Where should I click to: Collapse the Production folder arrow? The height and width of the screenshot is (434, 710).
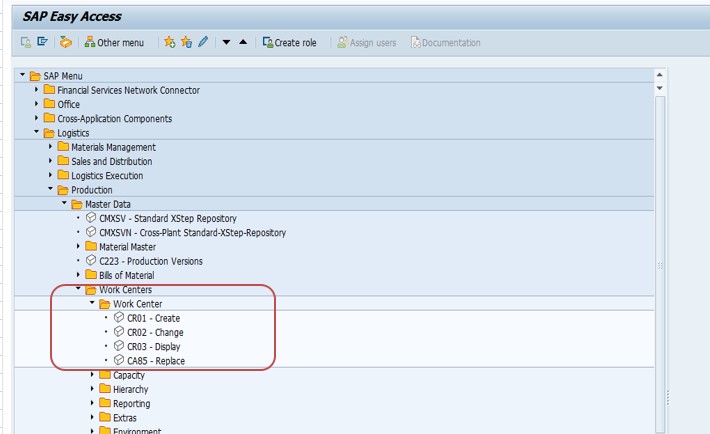tap(50, 188)
